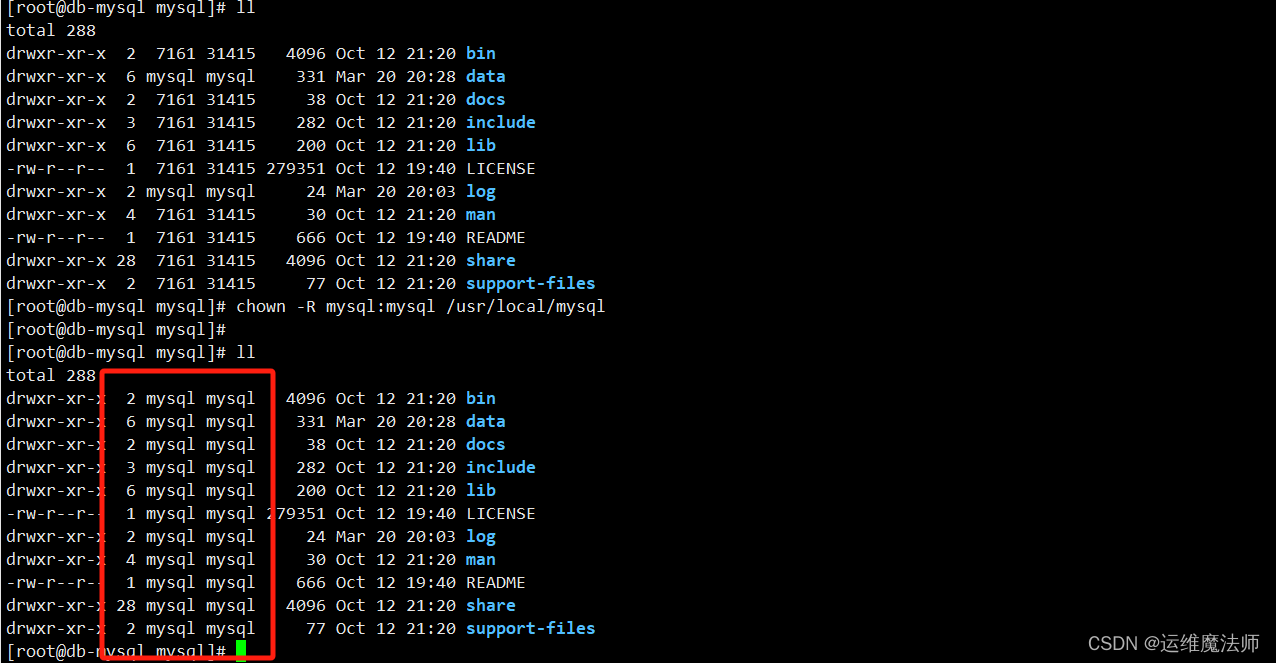1276x663 pixels.
Task: Click the first 'll' command at the top
Action: coord(245,7)
